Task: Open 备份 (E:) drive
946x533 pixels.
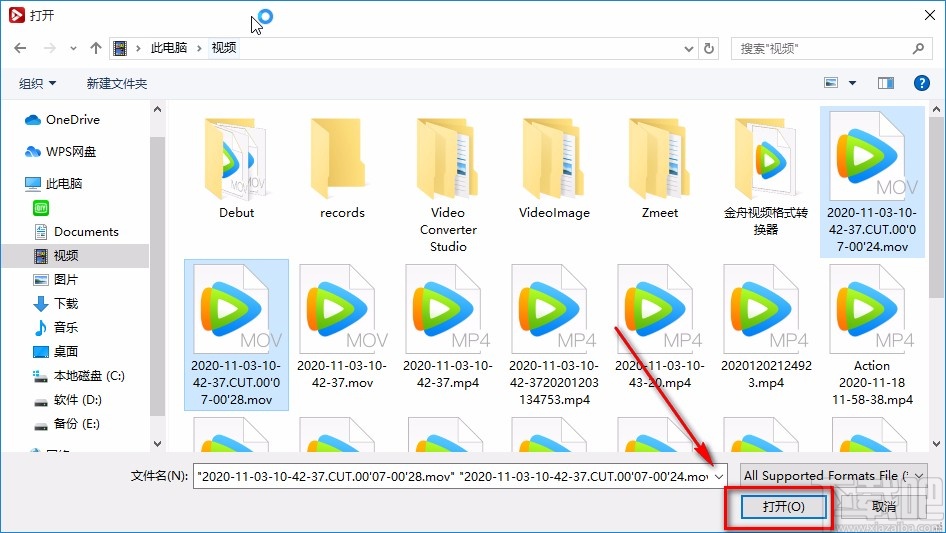Action: (x=67, y=424)
